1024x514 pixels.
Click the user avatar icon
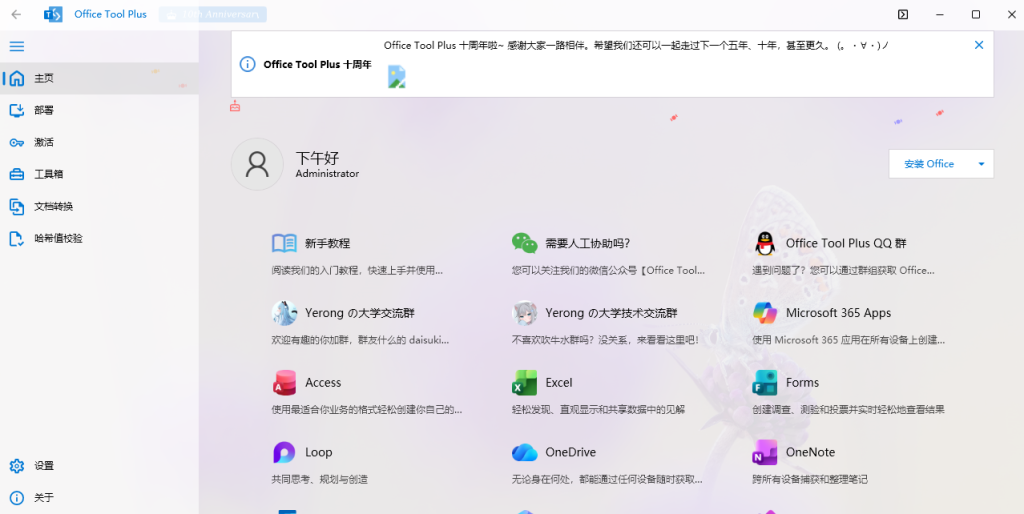pos(257,164)
